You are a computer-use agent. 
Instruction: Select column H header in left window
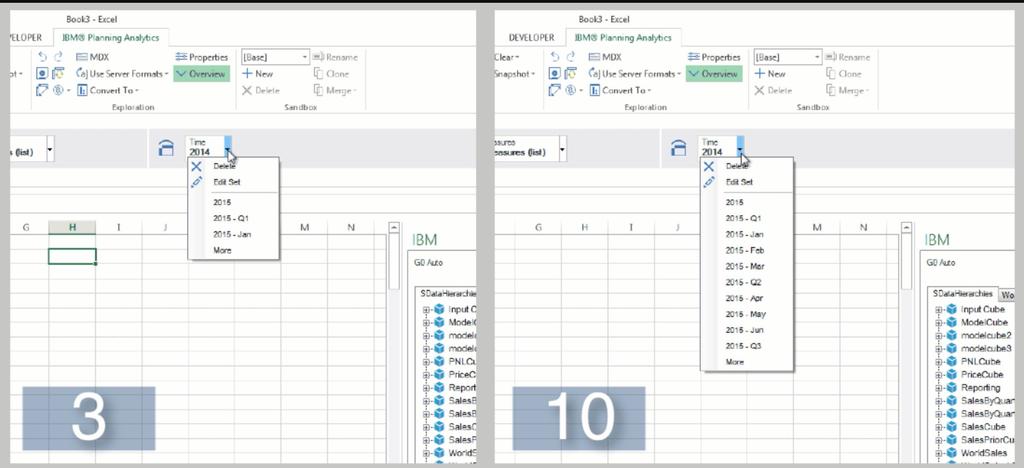(72, 227)
